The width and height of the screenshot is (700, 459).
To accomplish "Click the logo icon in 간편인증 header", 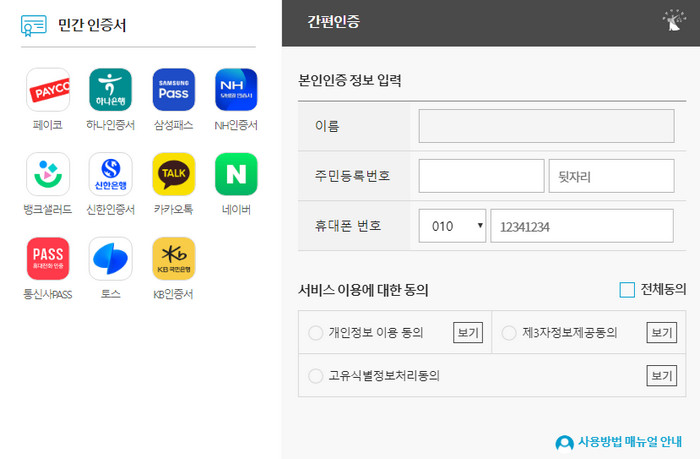I will pos(674,21).
